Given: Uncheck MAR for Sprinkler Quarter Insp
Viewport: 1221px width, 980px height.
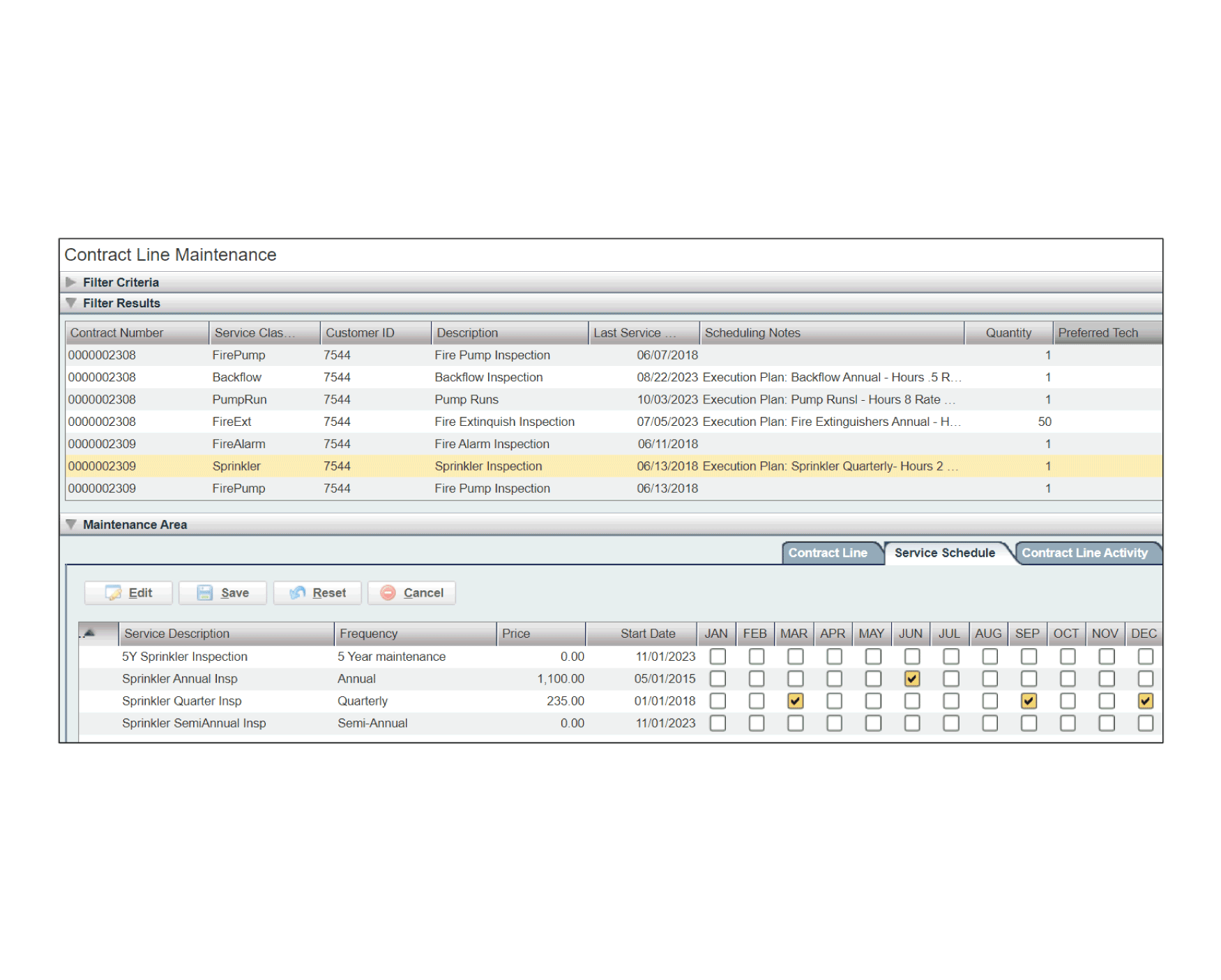Looking at the screenshot, I should click(795, 700).
